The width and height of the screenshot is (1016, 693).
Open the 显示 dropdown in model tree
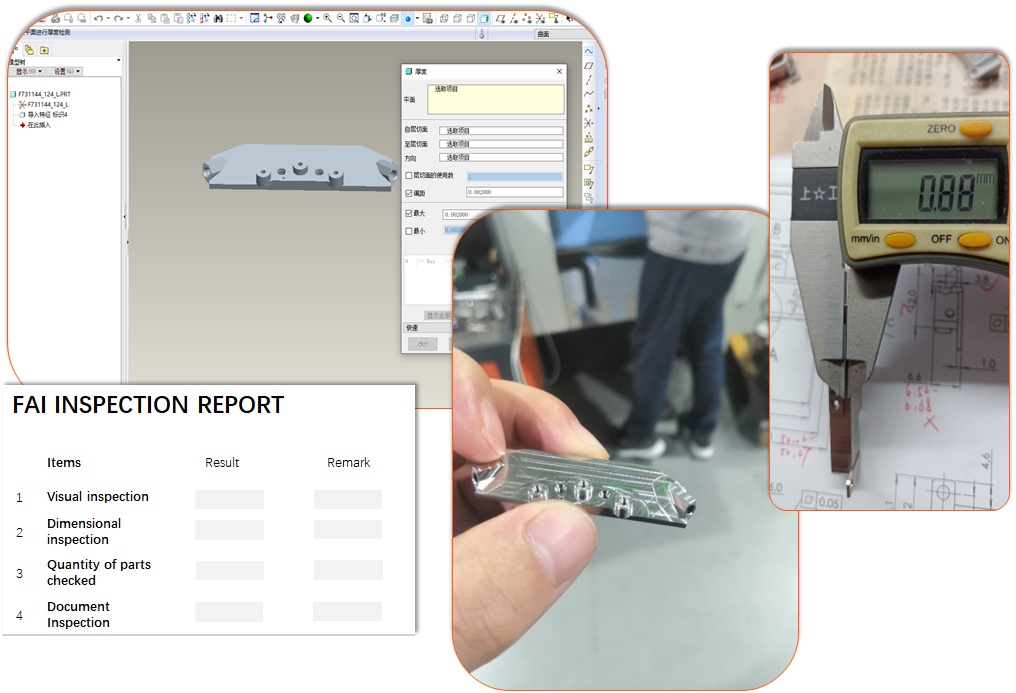click(29, 71)
